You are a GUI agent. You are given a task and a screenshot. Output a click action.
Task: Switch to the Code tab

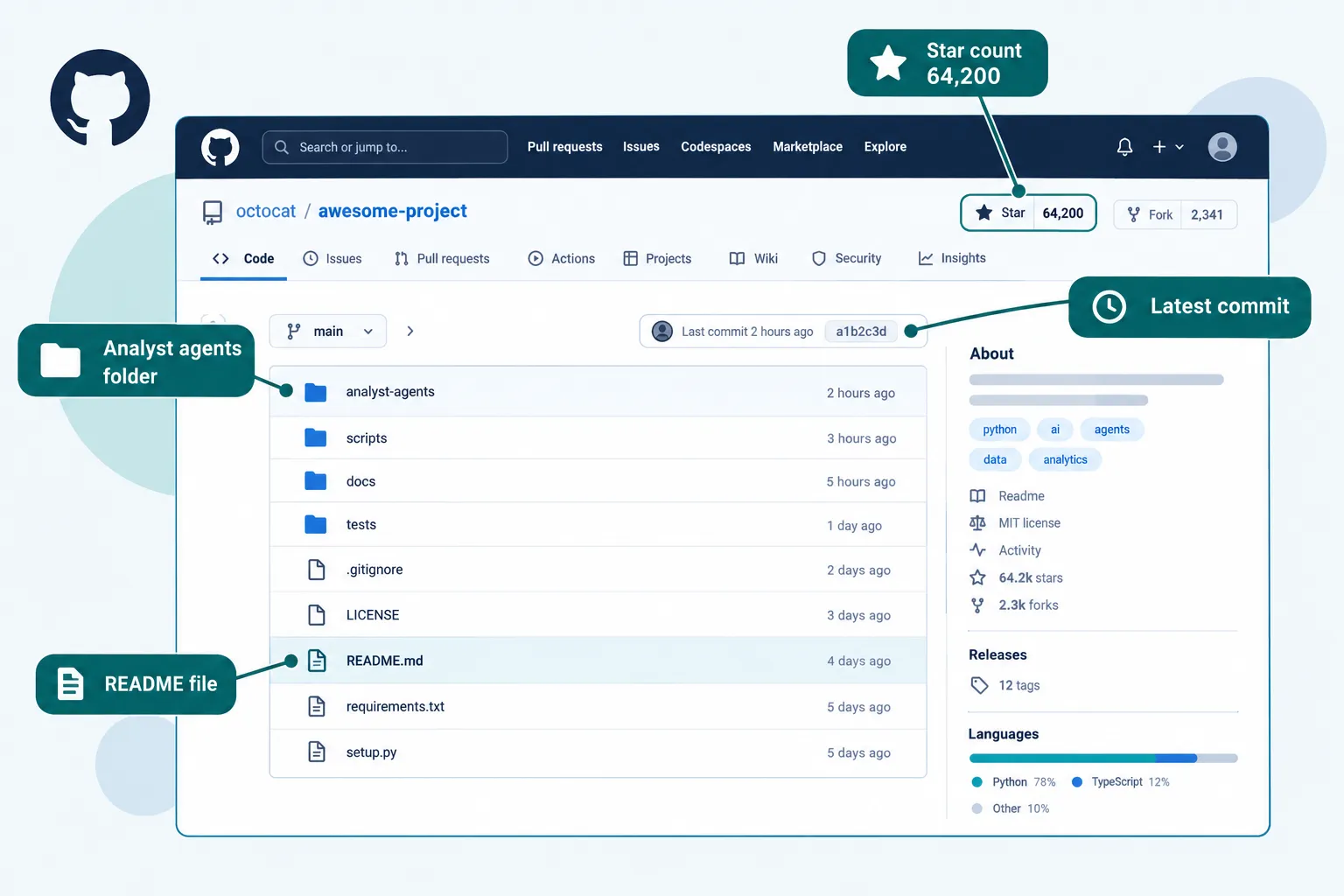(x=243, y=259)
